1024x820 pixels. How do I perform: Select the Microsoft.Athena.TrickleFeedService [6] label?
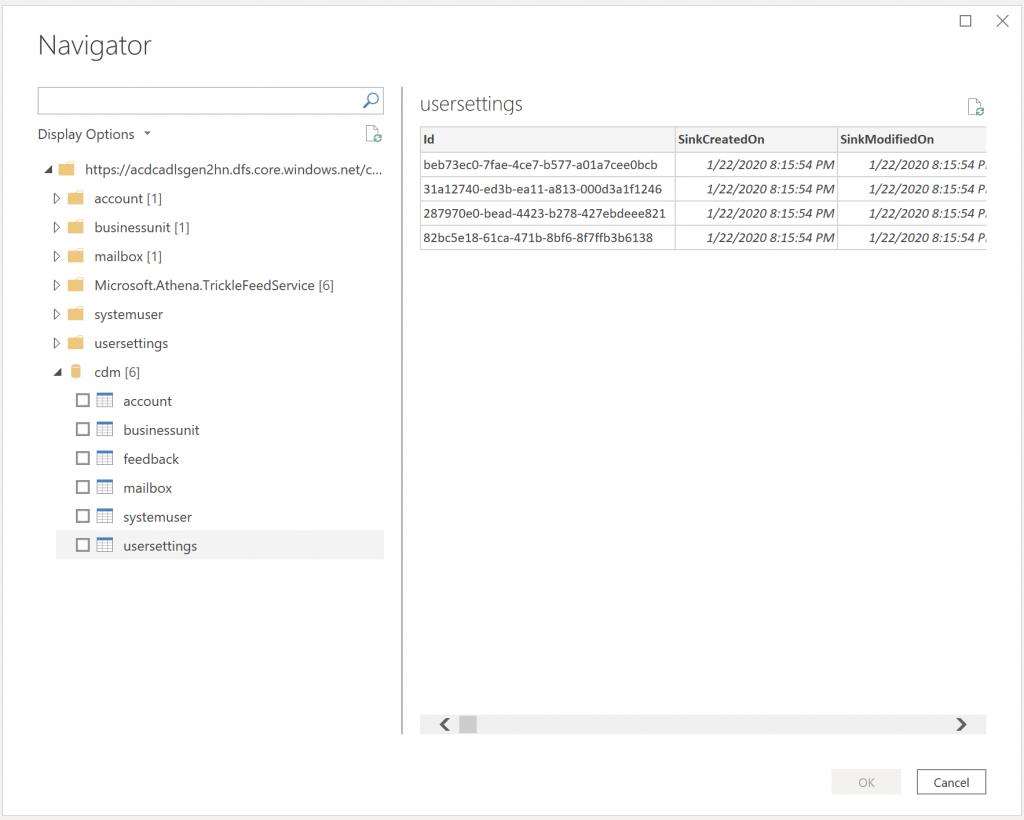point(214,285)
